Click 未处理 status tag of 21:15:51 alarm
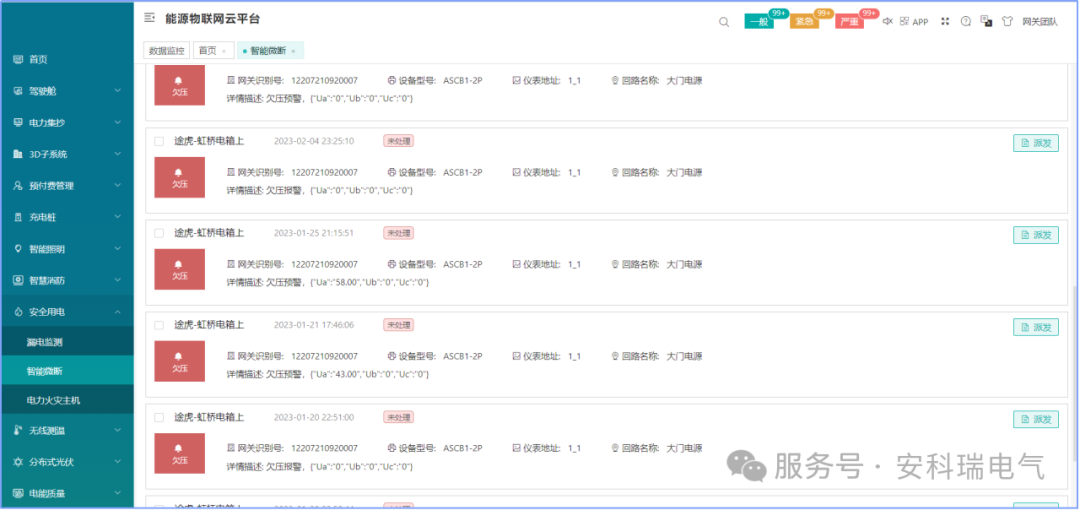Viewport: 1080px width, 510px height. pyautogui.click(x=398, y=233)
